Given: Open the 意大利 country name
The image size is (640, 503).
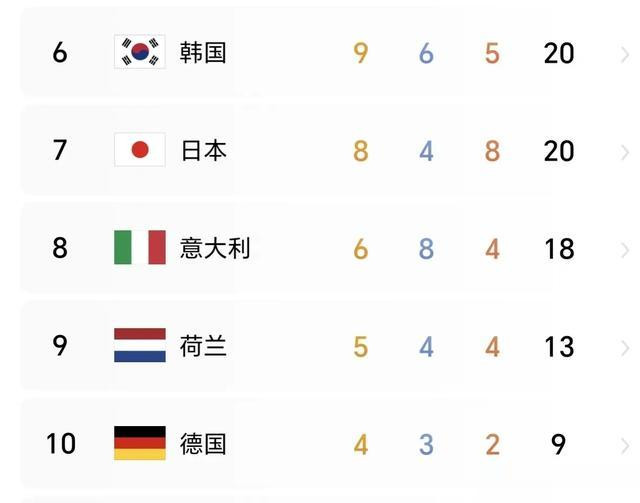Looking at the screenshot, I should click(x=215, y=248).
